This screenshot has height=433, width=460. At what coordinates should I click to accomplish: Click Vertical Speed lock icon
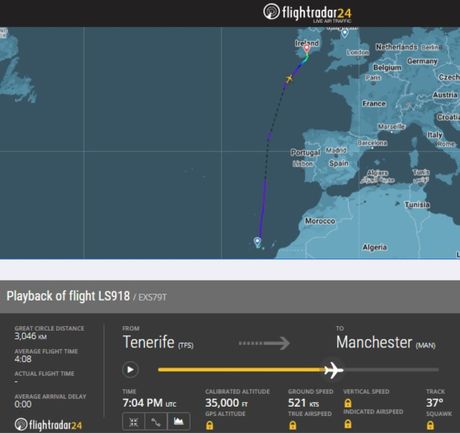348,403
